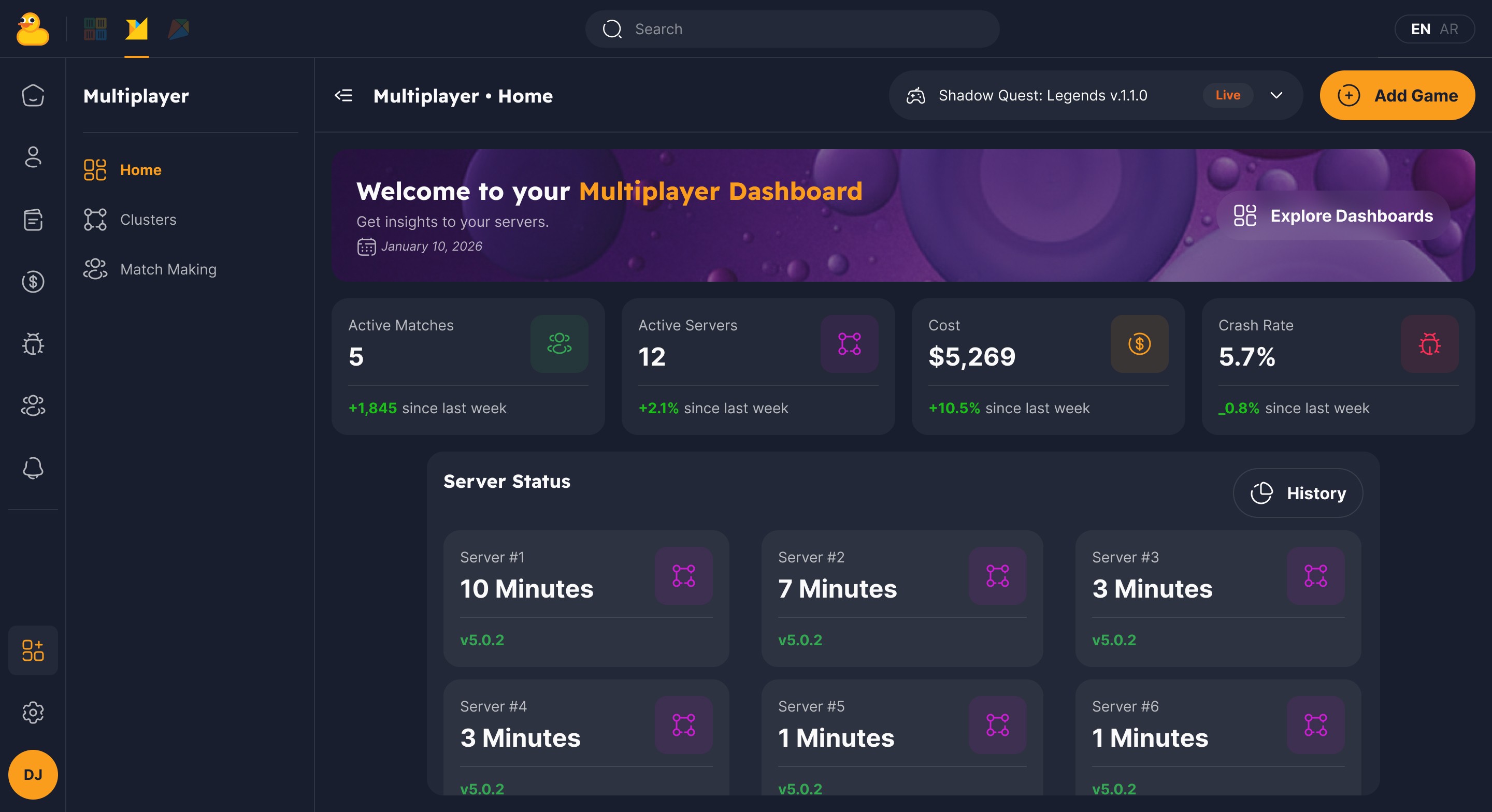Viewport: 1492px width, 812px height.
Task: Open the Server #2 status card
Action: click(x=901, y=598)
